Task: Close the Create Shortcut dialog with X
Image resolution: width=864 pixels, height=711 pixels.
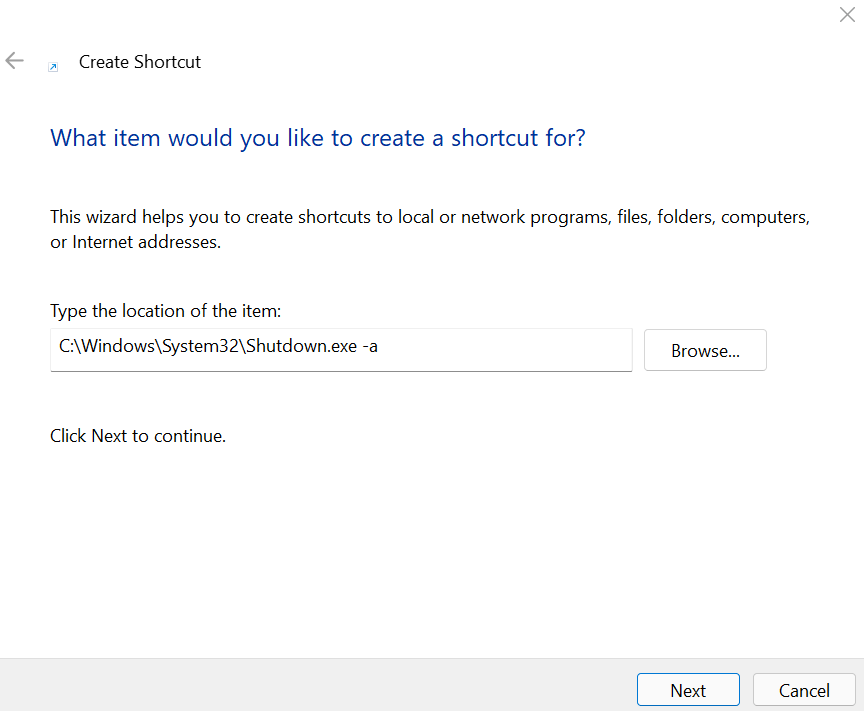Action: click(x=847, y=15)
